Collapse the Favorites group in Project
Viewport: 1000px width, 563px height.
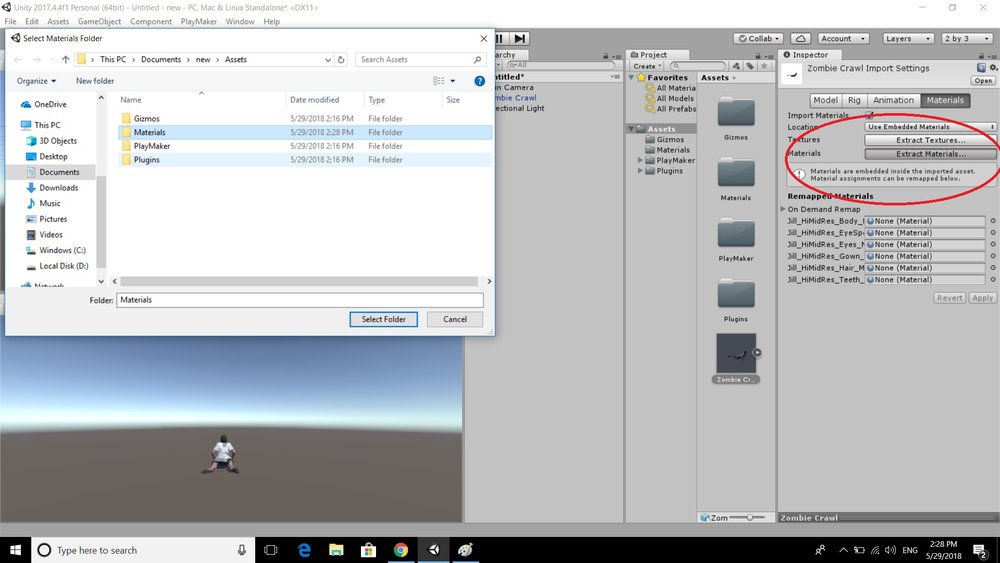point(631,77)
